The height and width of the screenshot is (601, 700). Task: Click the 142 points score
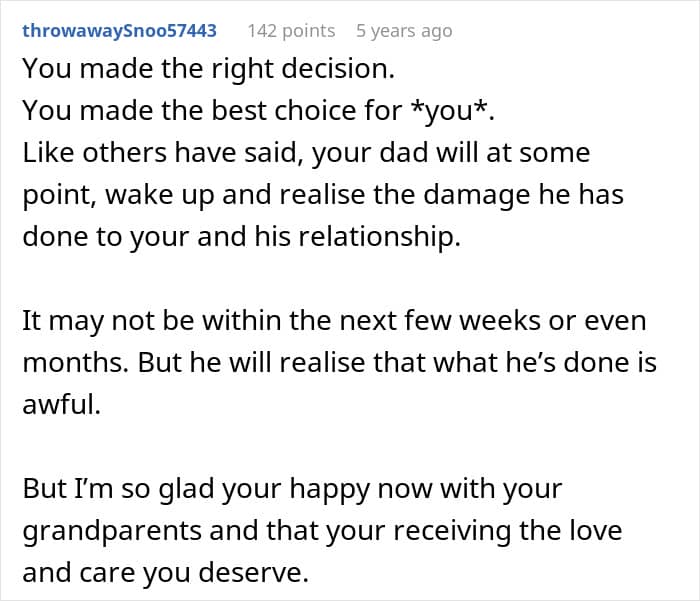coord(291,30)
